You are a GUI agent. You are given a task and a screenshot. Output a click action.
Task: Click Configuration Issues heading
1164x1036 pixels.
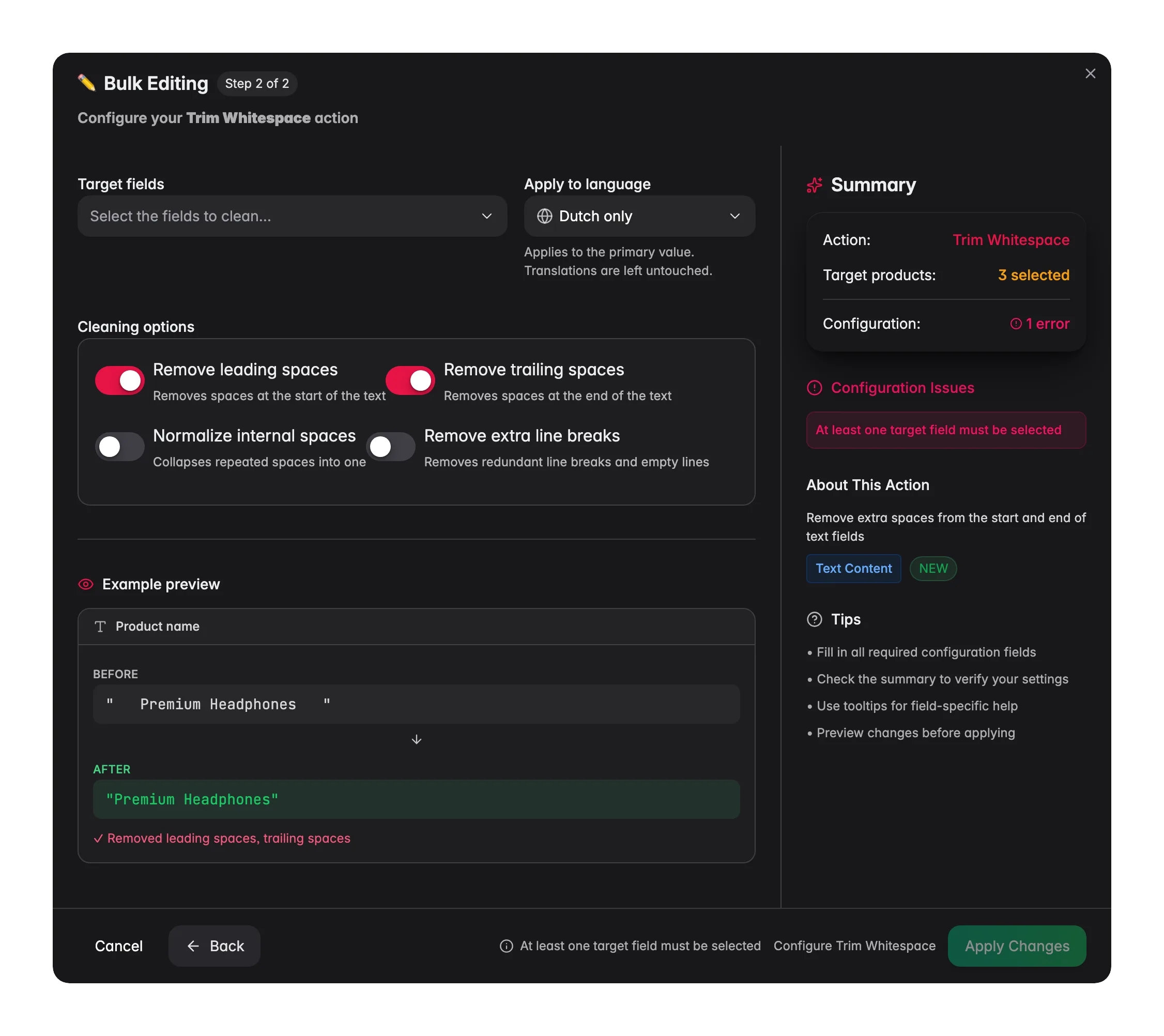pyautogui.click(x=902, y=388)
